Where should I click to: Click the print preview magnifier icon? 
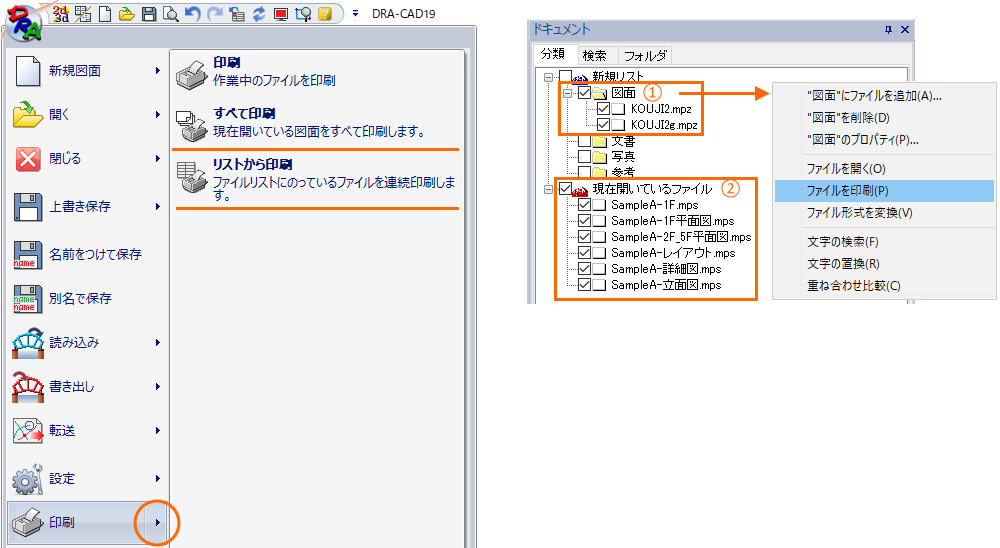pos(170,14)
